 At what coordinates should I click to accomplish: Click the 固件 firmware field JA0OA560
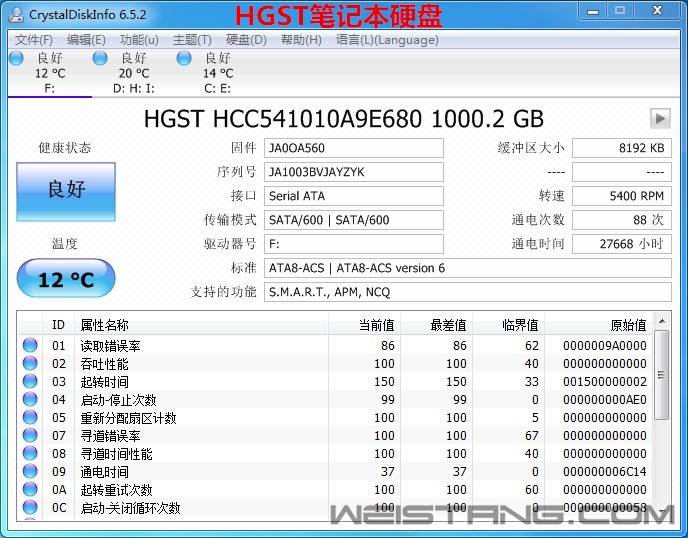[353, 148]
